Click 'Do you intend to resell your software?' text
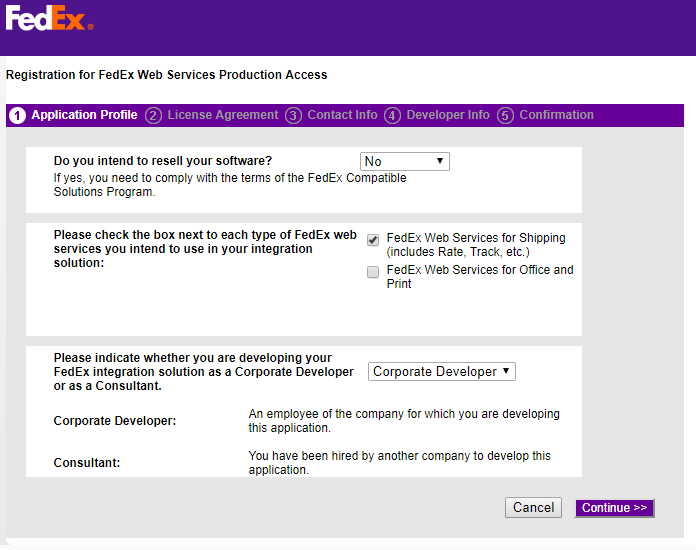The image size is (696, 550). point(162,161)
